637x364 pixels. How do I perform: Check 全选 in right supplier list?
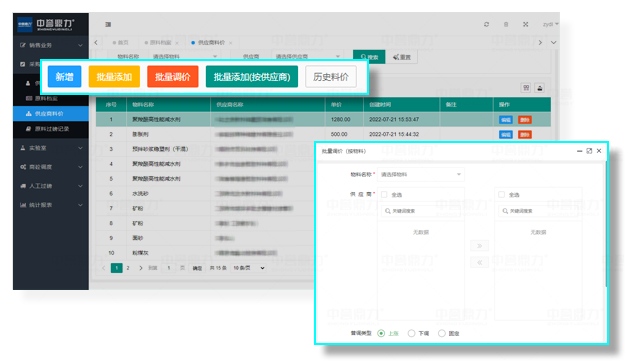click(502, 195)
